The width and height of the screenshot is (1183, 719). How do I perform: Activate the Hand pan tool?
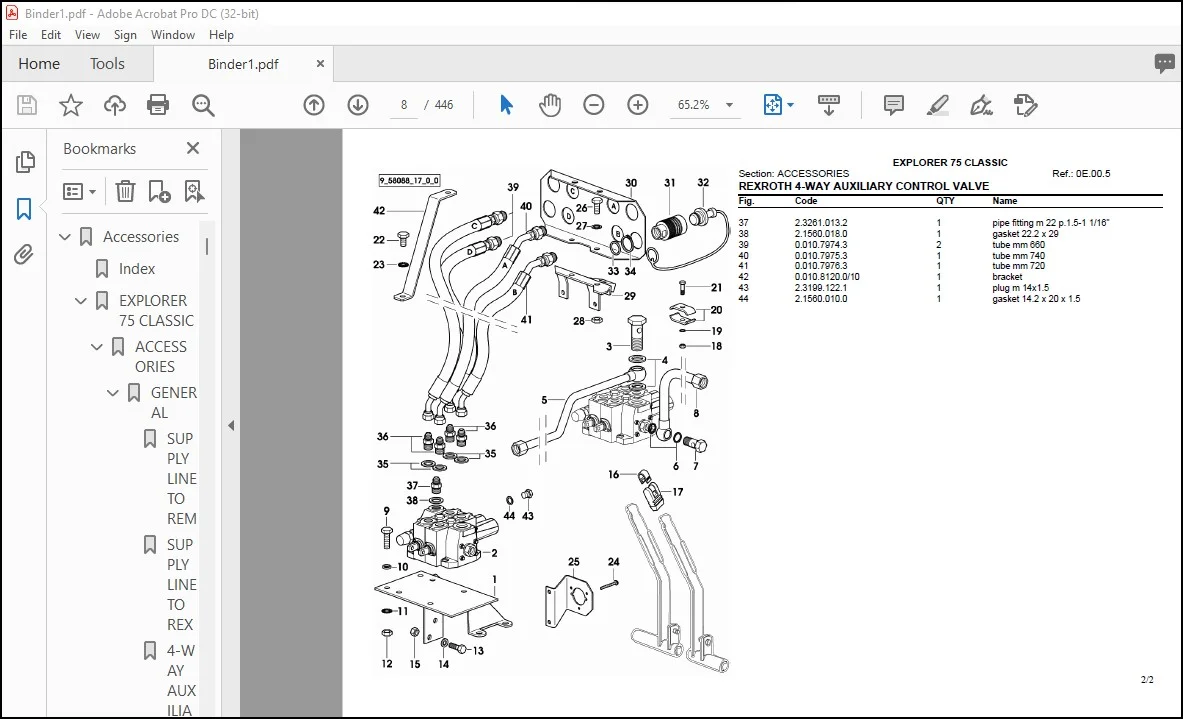coord(550,105)
